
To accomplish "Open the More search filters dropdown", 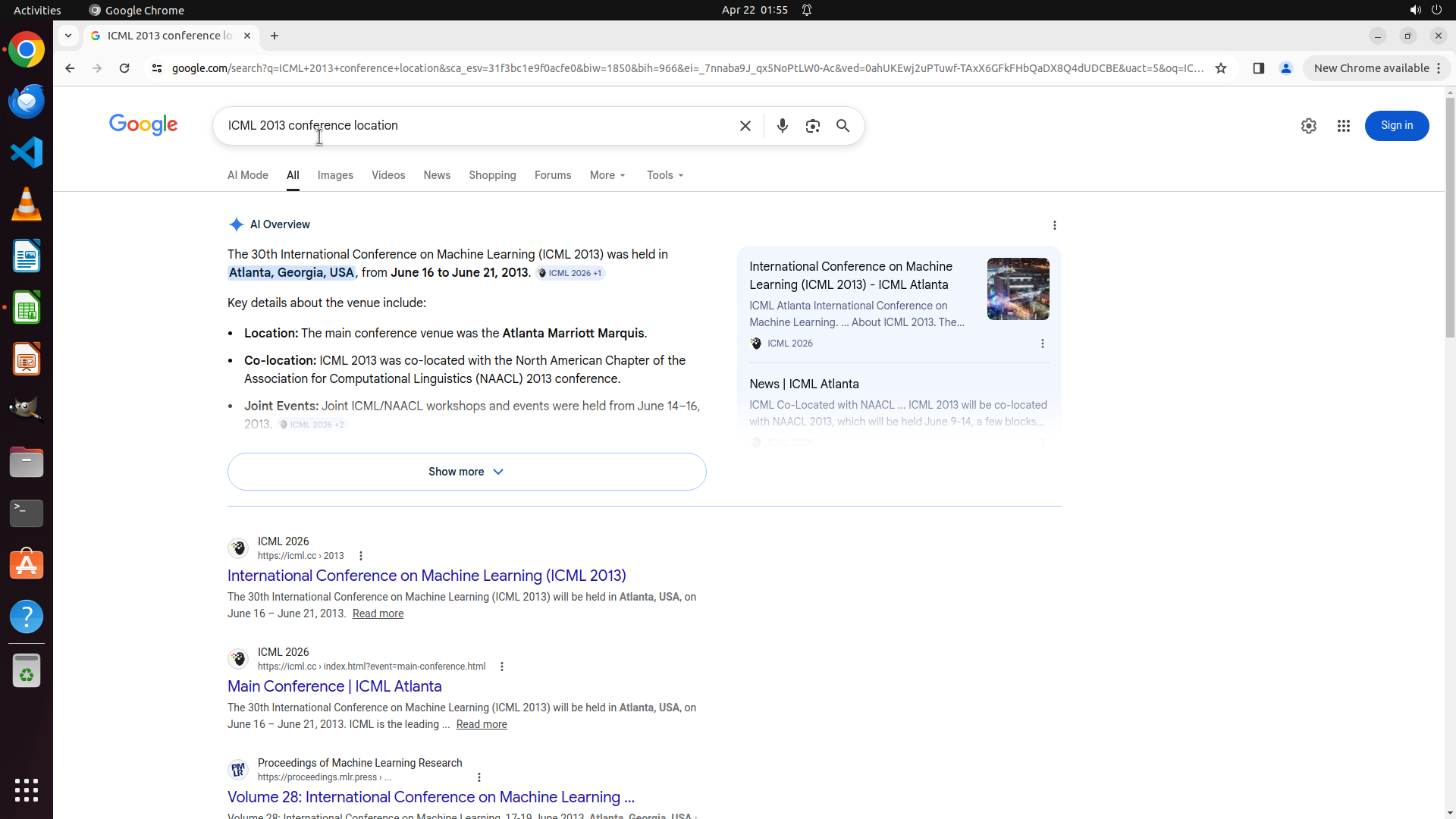I will (607, 175).
